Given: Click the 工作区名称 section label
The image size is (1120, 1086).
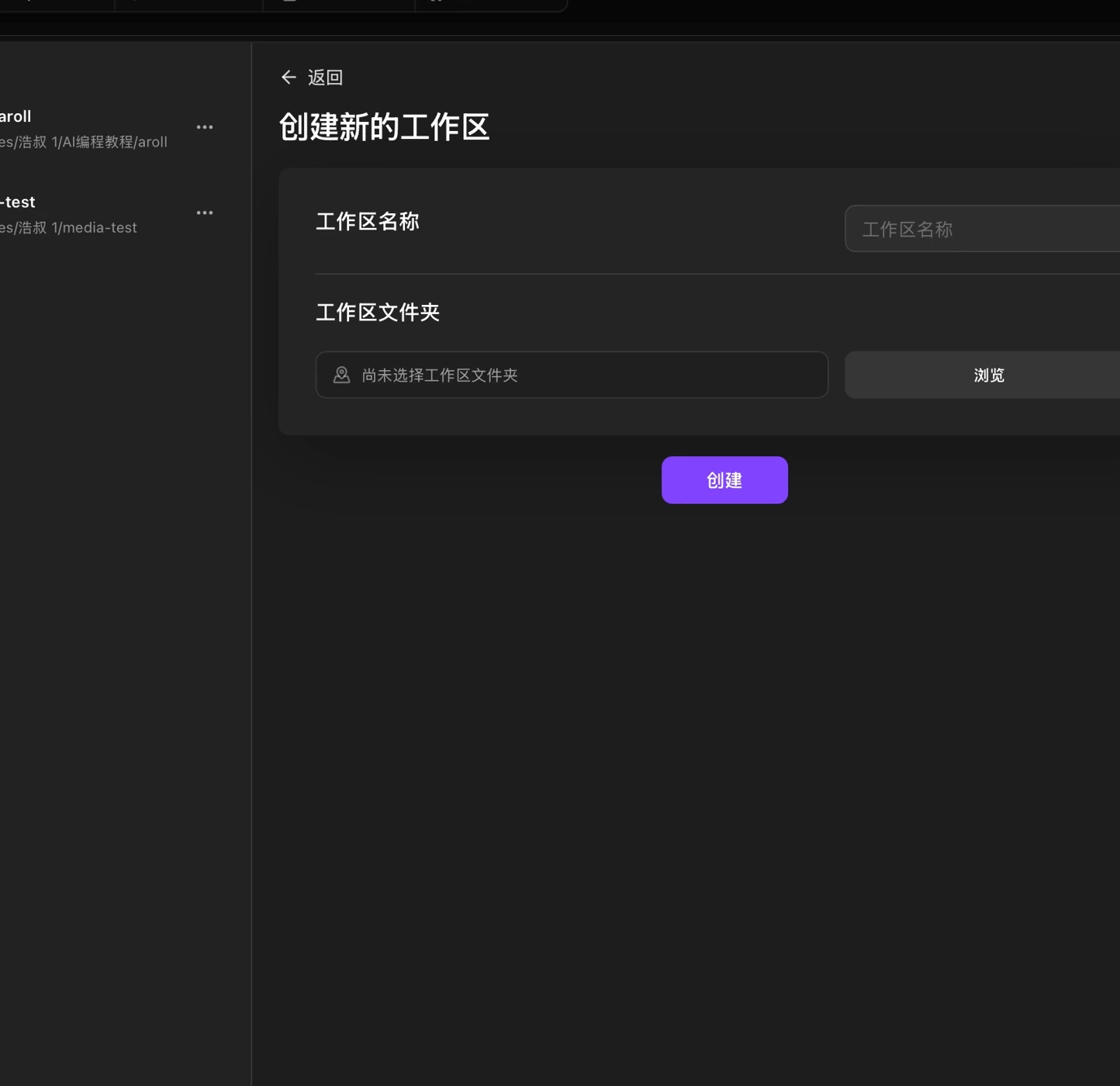Looking at the screenshot, I should (x=368, y=221).
